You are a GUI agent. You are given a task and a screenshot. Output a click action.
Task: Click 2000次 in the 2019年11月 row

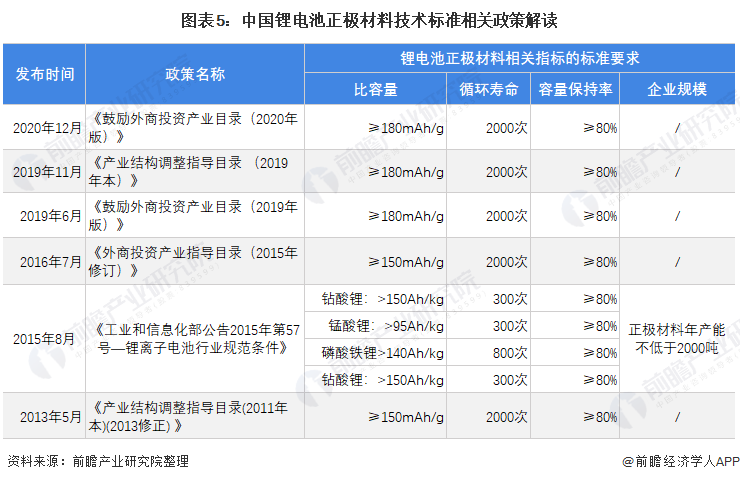point(506,172)
